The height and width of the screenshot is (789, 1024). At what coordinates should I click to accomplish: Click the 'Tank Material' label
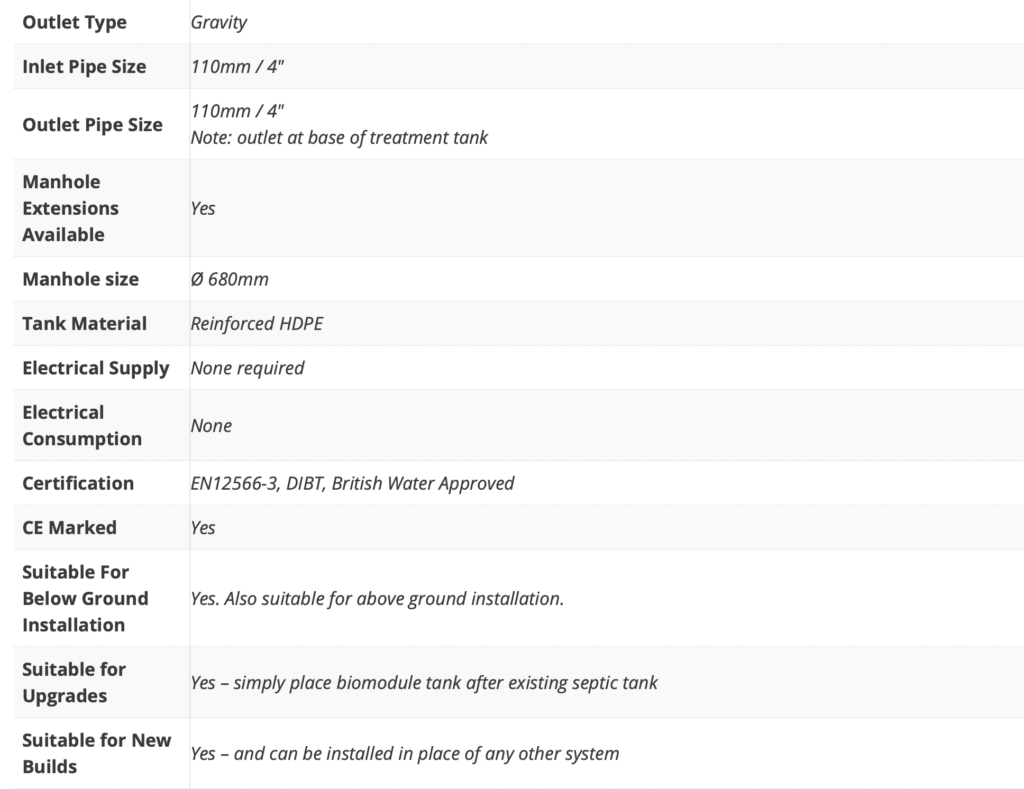point(84,323)
